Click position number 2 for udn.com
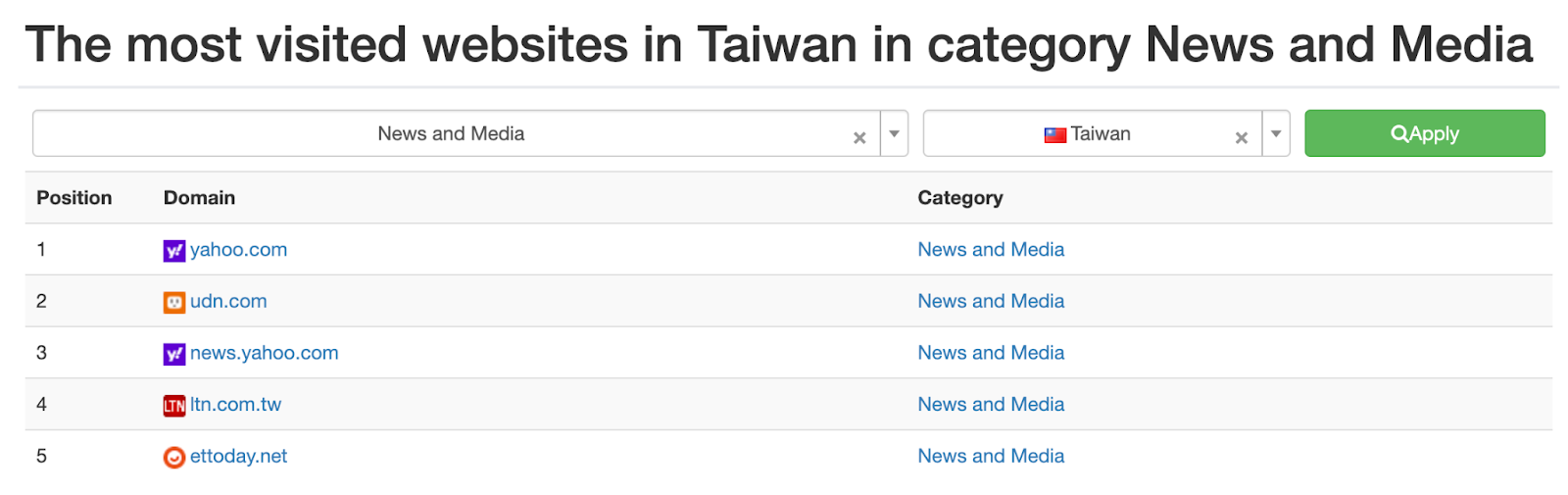 [x=41, y=301]
